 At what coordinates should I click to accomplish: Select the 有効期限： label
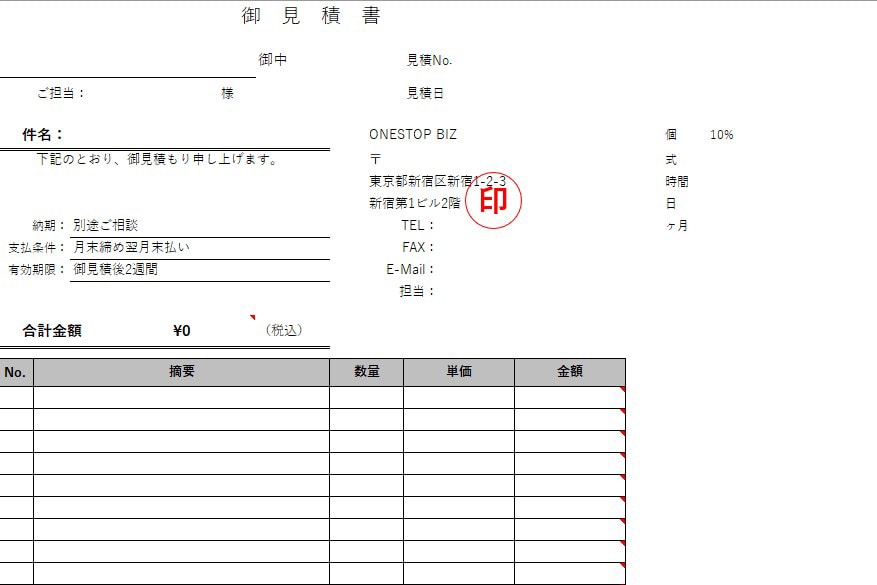[x=36, y=270]
